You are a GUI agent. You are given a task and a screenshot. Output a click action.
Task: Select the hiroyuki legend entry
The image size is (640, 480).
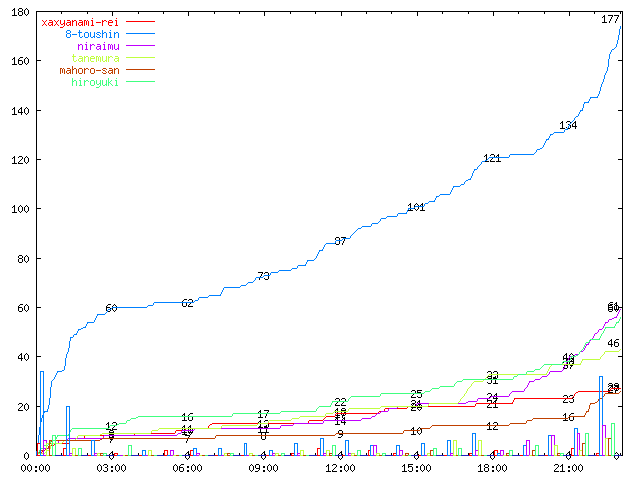(x=95, y=82)
